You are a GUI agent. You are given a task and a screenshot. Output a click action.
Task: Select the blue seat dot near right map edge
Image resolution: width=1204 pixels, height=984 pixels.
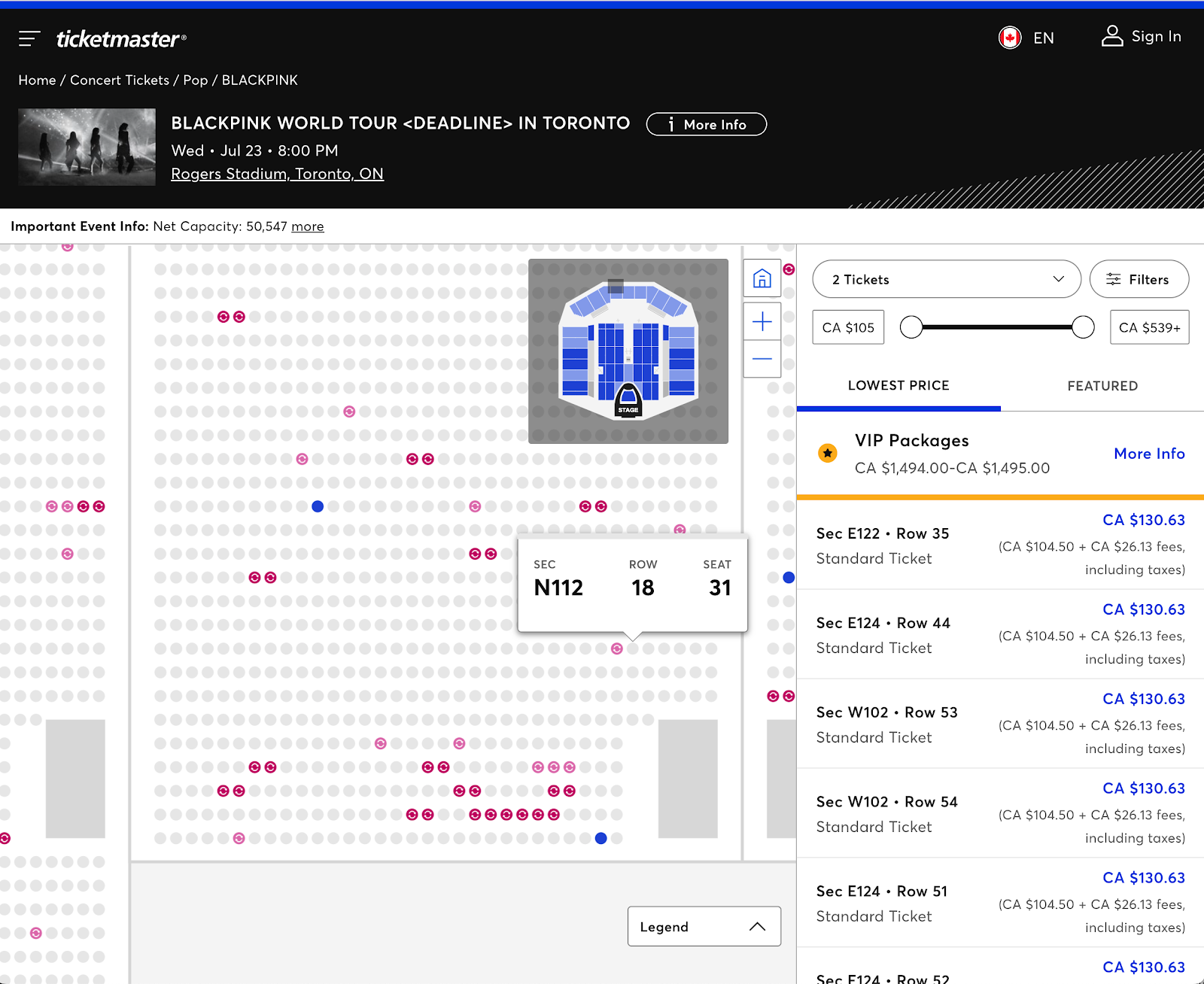(789, 578)
